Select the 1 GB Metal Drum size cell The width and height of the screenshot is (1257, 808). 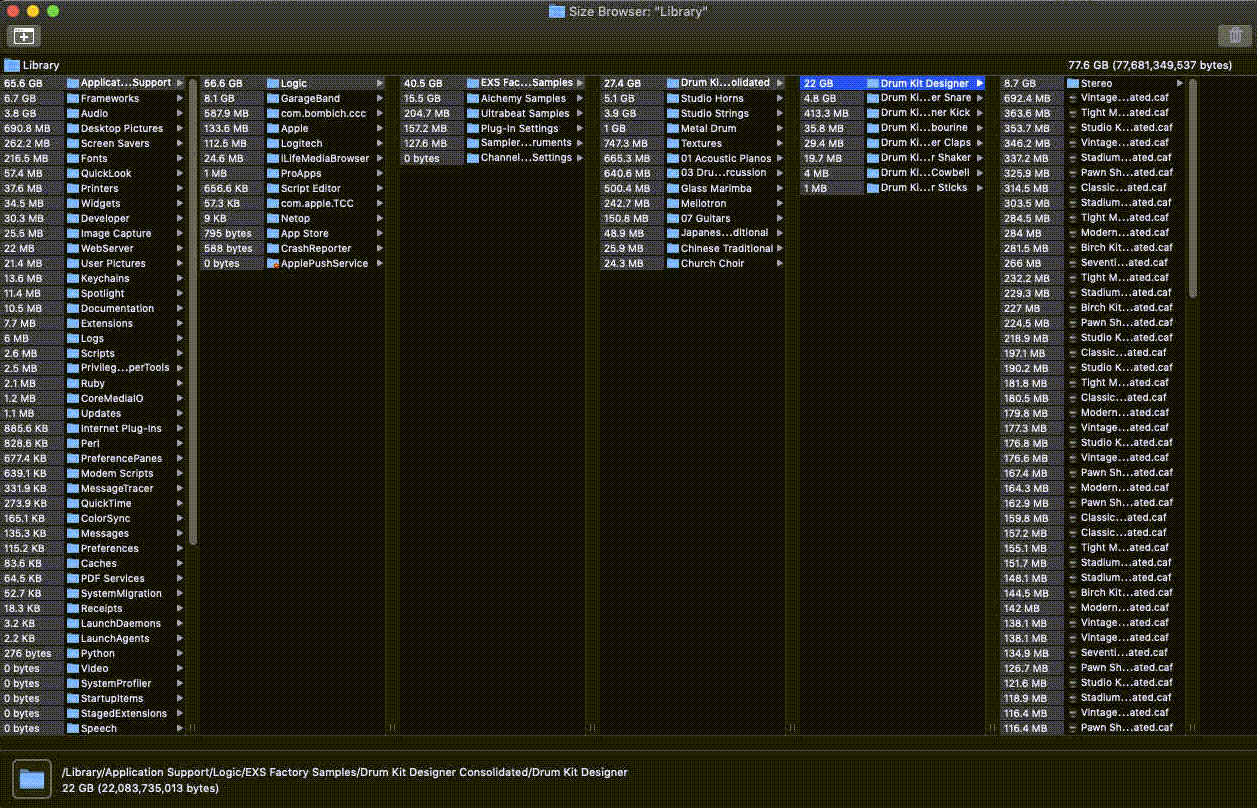[x=632, y=128]
